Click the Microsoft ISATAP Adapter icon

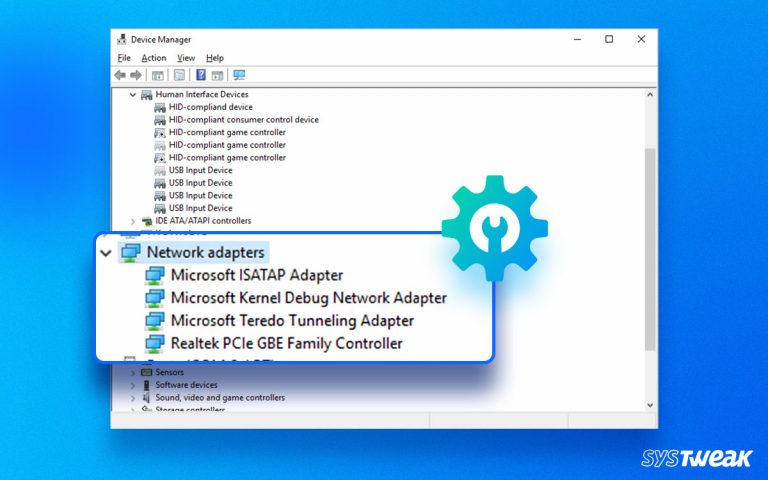click(x=155, y=275)
